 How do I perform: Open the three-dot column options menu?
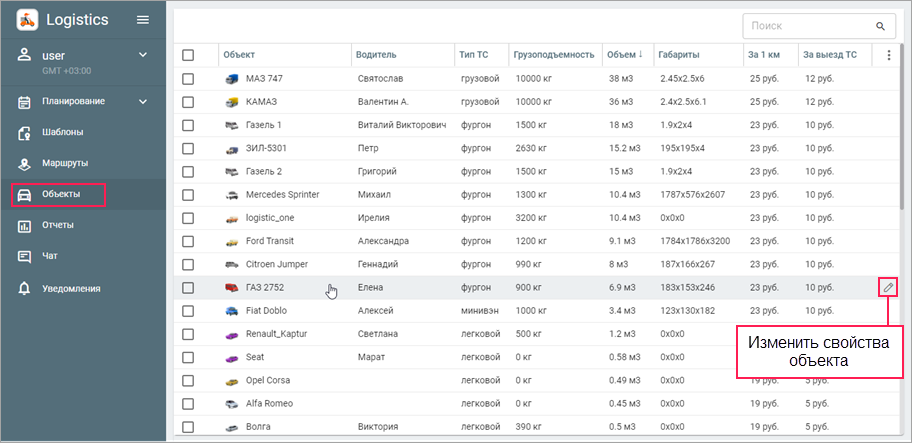pyautogui.click(x=888, y=55)
